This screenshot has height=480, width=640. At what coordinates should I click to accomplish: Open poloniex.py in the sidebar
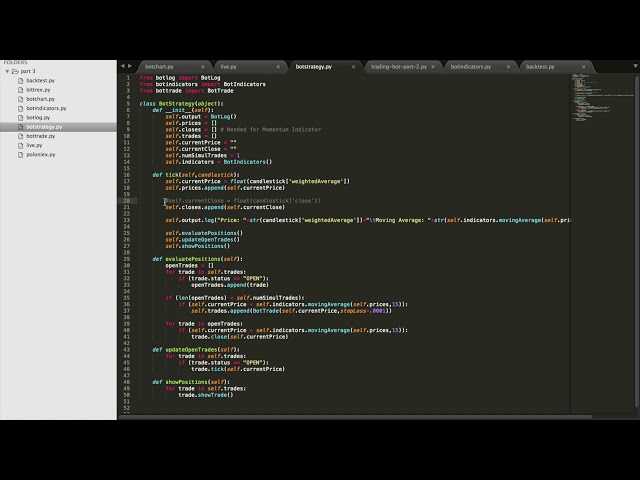(x=41, y=155)
